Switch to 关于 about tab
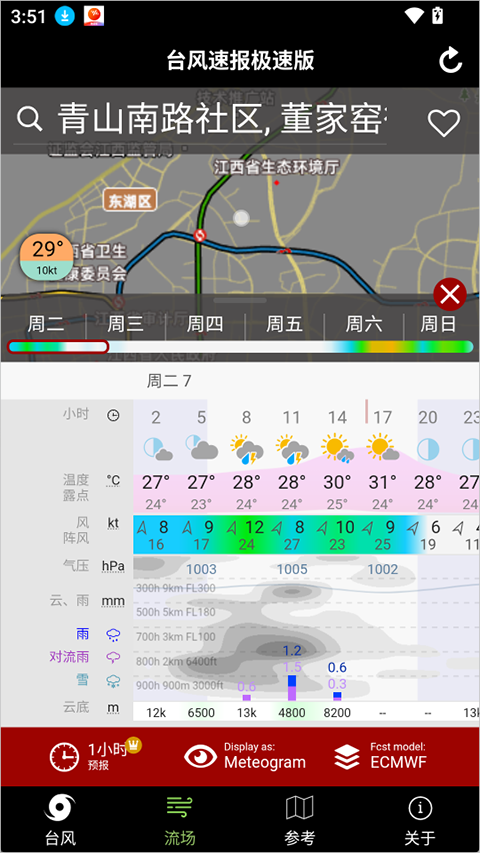480x853 pixels. coord(420,819)
